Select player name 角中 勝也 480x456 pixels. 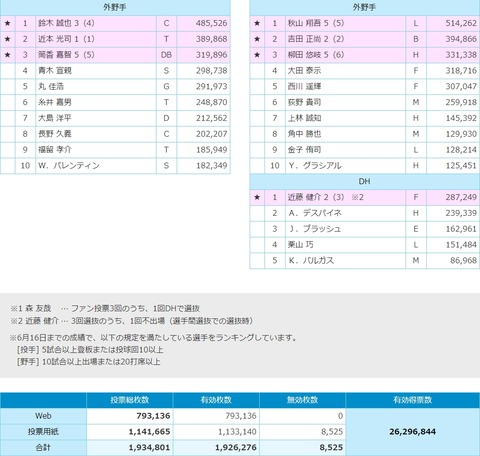tap(304, 134)
